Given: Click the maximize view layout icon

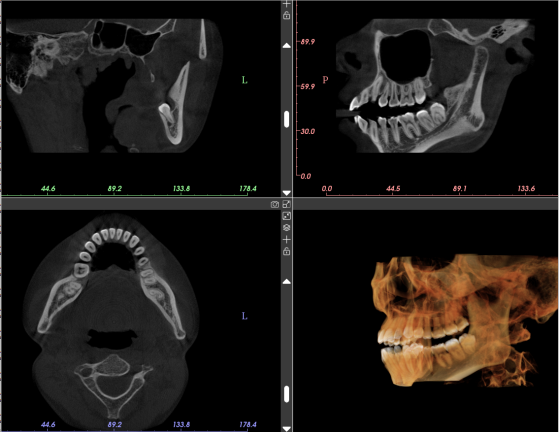Looking at the screenshot, I should 287,204.
